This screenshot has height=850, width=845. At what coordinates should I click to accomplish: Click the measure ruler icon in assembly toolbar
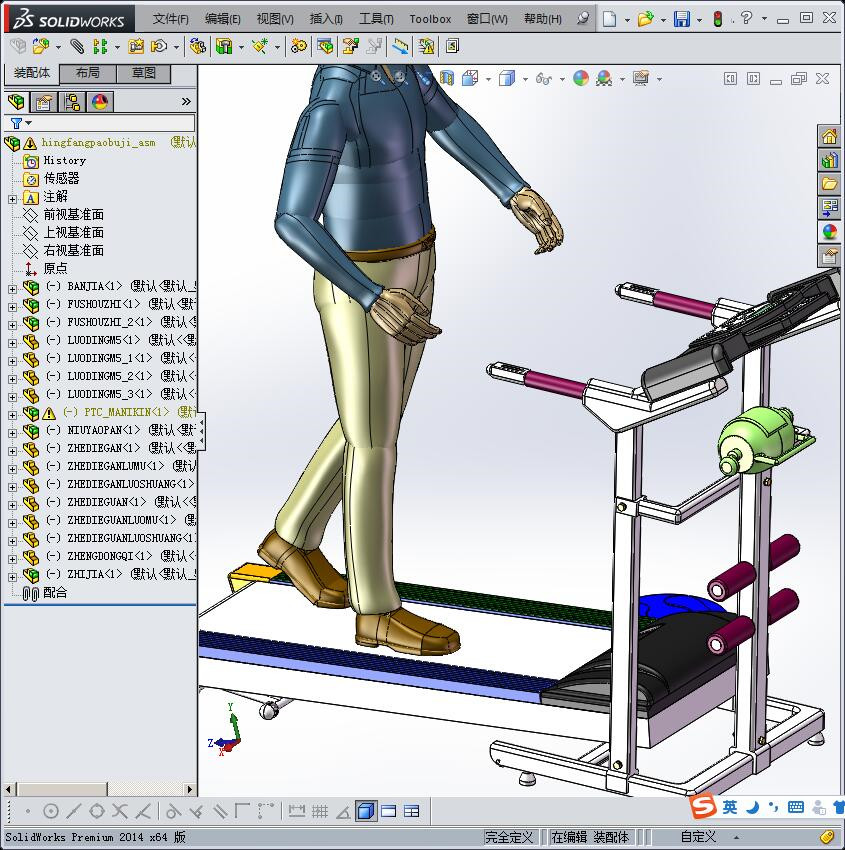click(400, 47)
